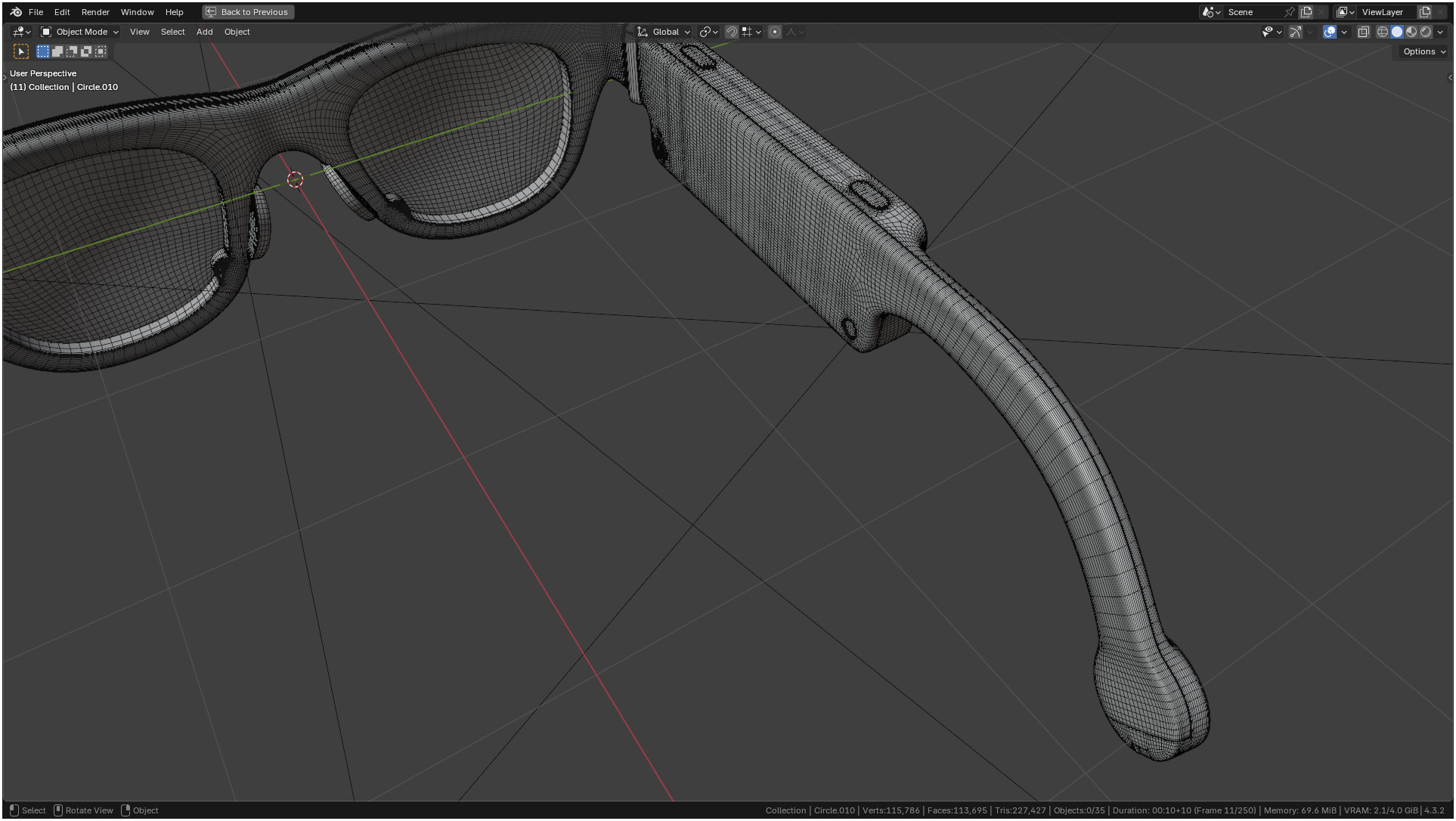Open the shading options dropdown
Screen dimensions: 1456x821
(x=1440, y=32)
